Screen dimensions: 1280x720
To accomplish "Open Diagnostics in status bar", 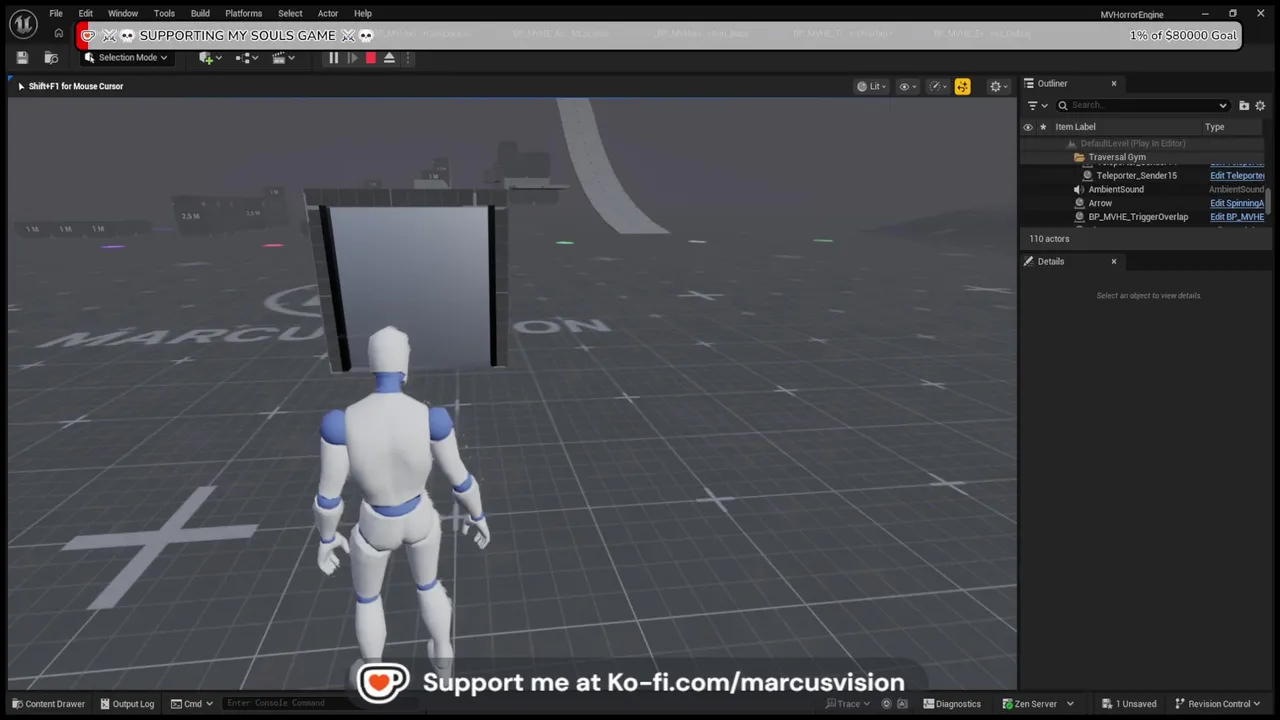I will 951,704.
